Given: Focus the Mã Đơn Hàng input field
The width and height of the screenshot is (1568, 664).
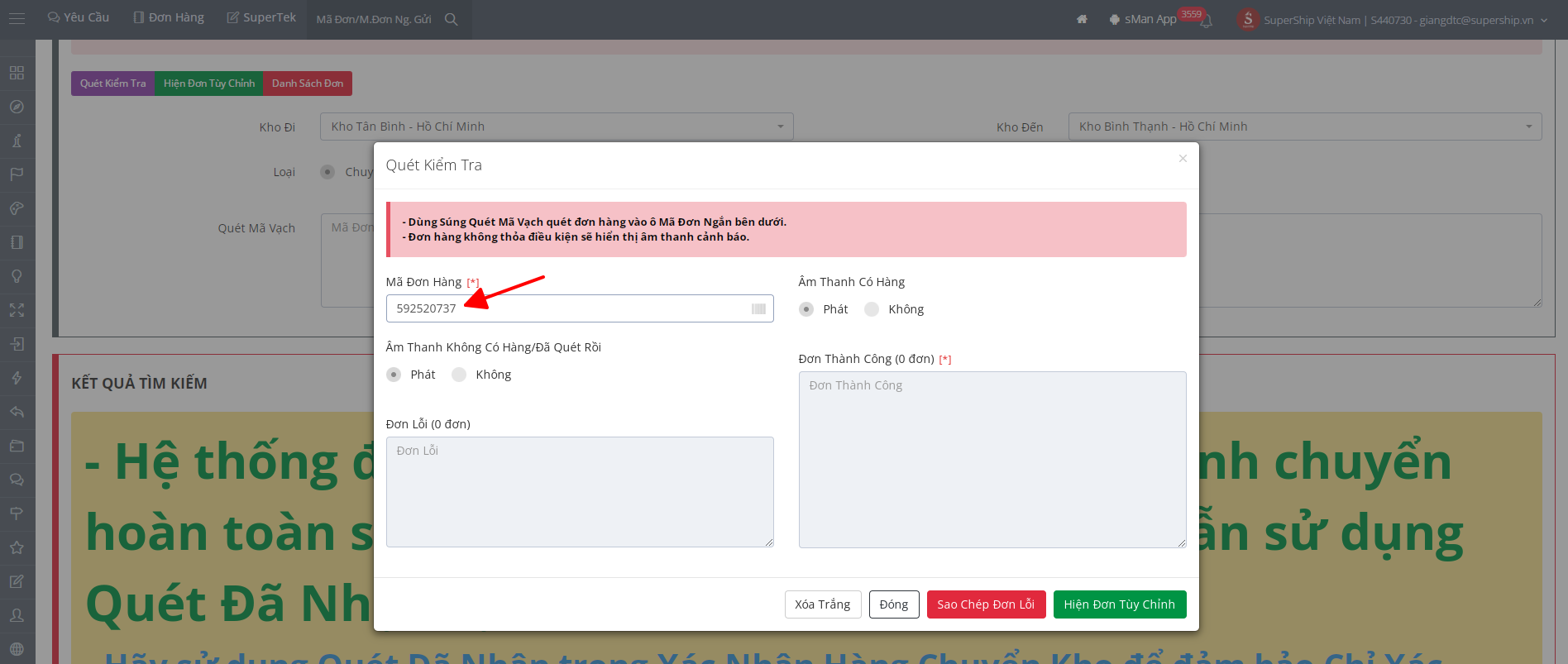Looking at the screenshot, I should tap(580, 308).
